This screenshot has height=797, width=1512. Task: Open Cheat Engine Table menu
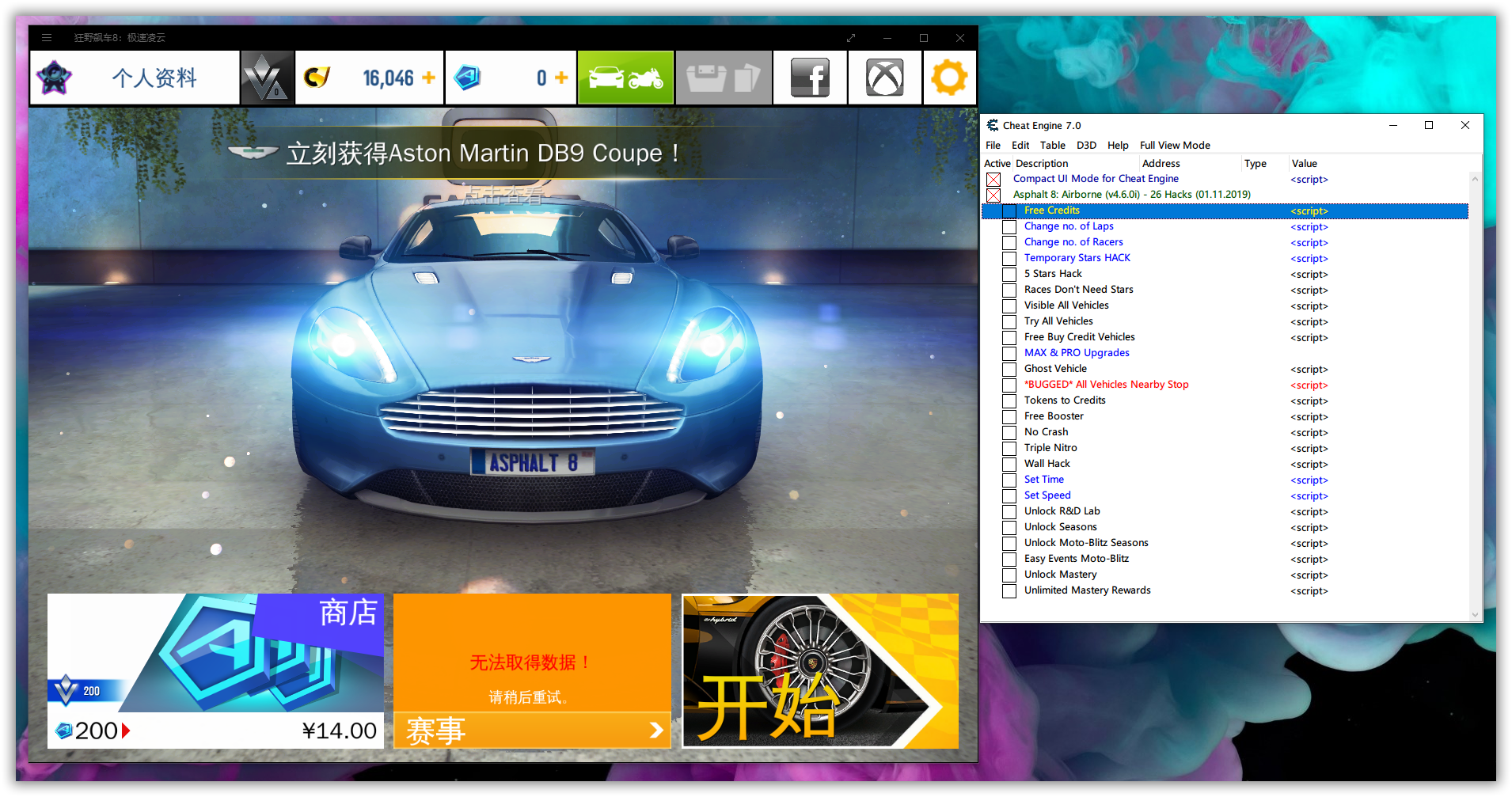(1052, 146)
